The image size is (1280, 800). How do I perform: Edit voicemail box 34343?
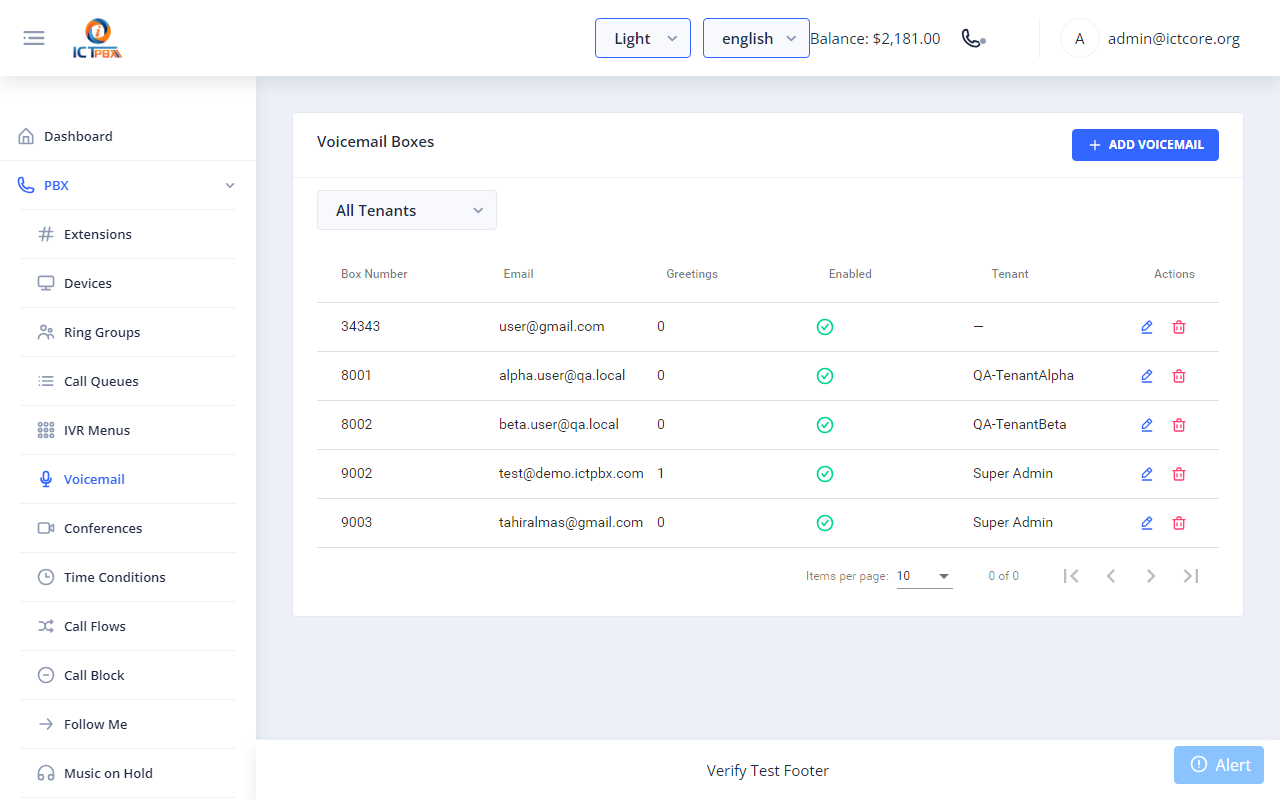click(1147, 327)
